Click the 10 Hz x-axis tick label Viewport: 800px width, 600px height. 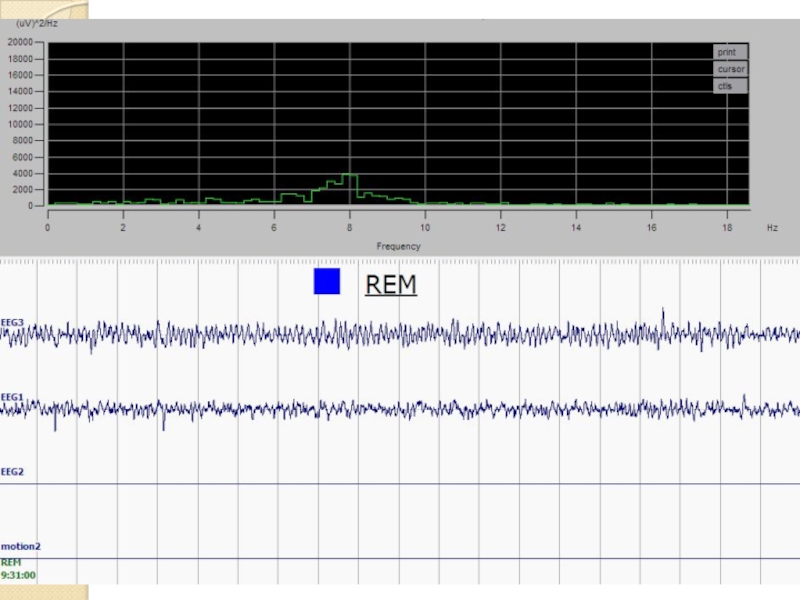425,228
